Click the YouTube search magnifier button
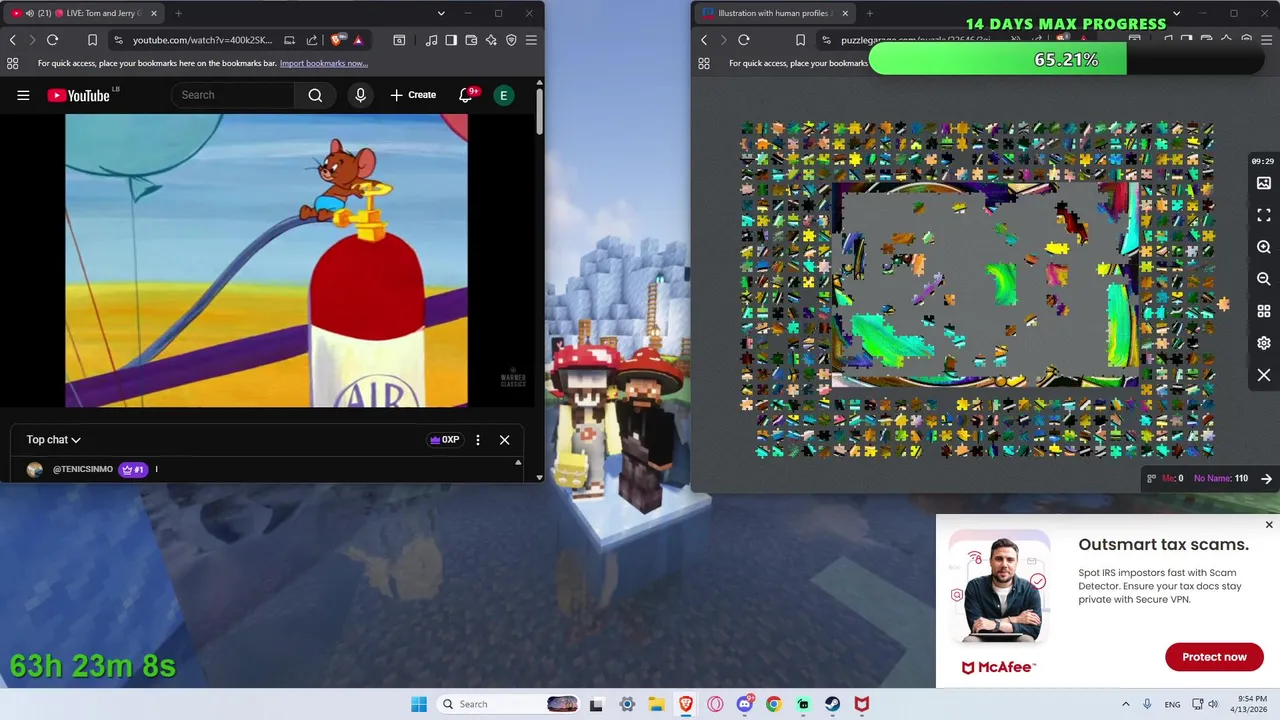The width and height of the screenshot is (1280, 720). (315, 95)
